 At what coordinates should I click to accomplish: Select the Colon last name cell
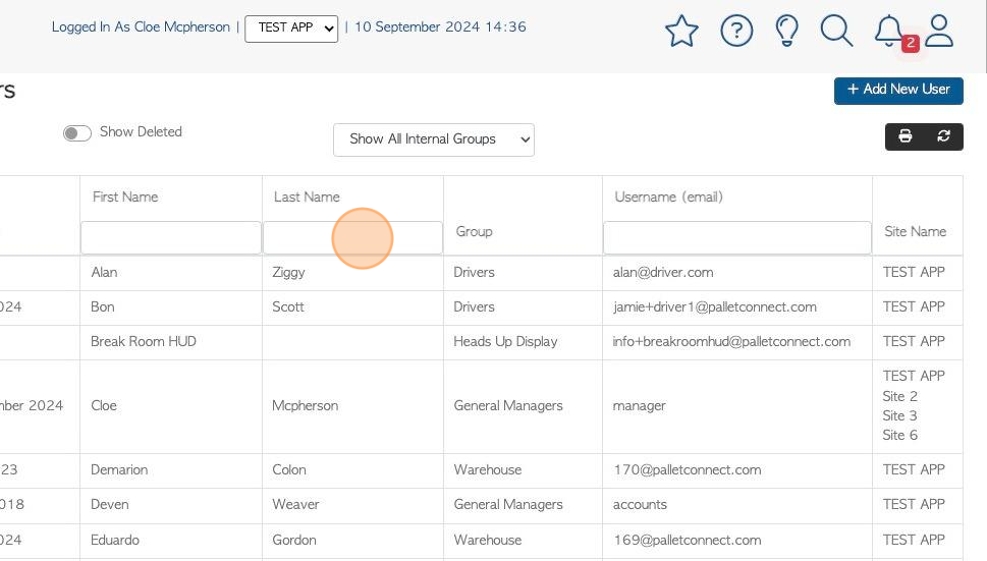pyautogui.click(x=289, y=470)
